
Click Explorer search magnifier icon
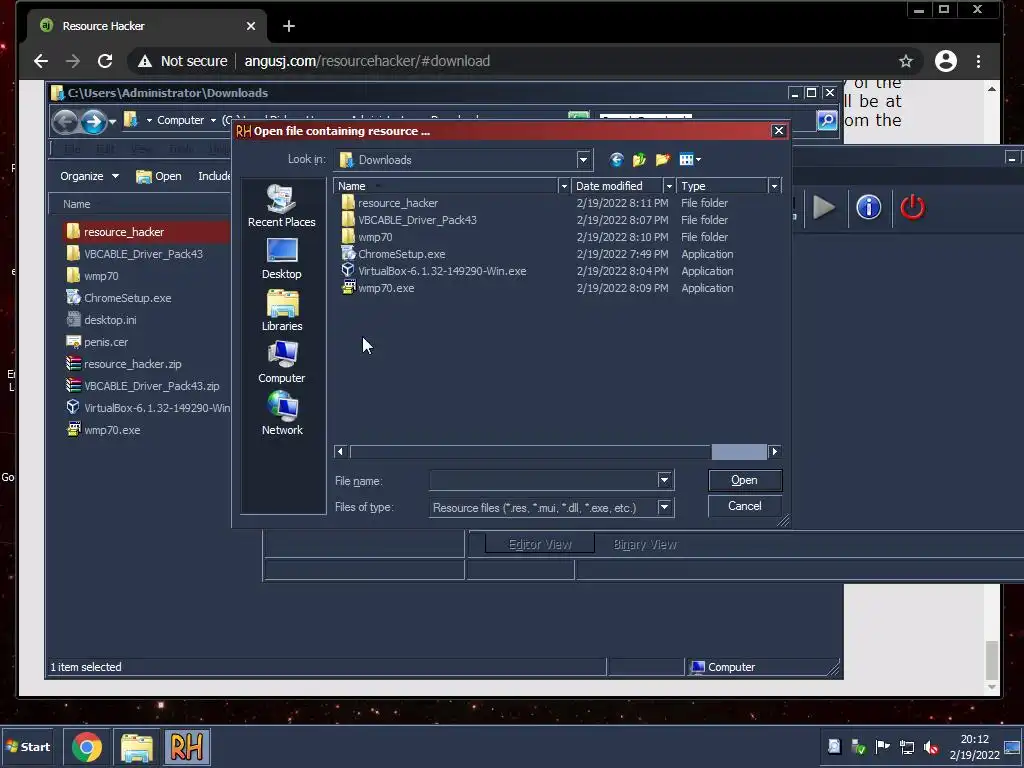click(827, 120)
